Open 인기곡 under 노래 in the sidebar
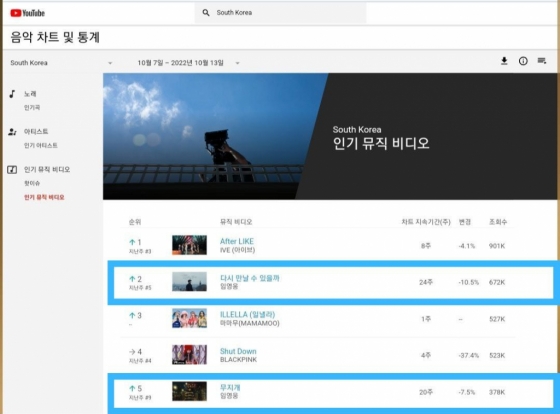Screen dimensions: 560x414 [32, 108]
